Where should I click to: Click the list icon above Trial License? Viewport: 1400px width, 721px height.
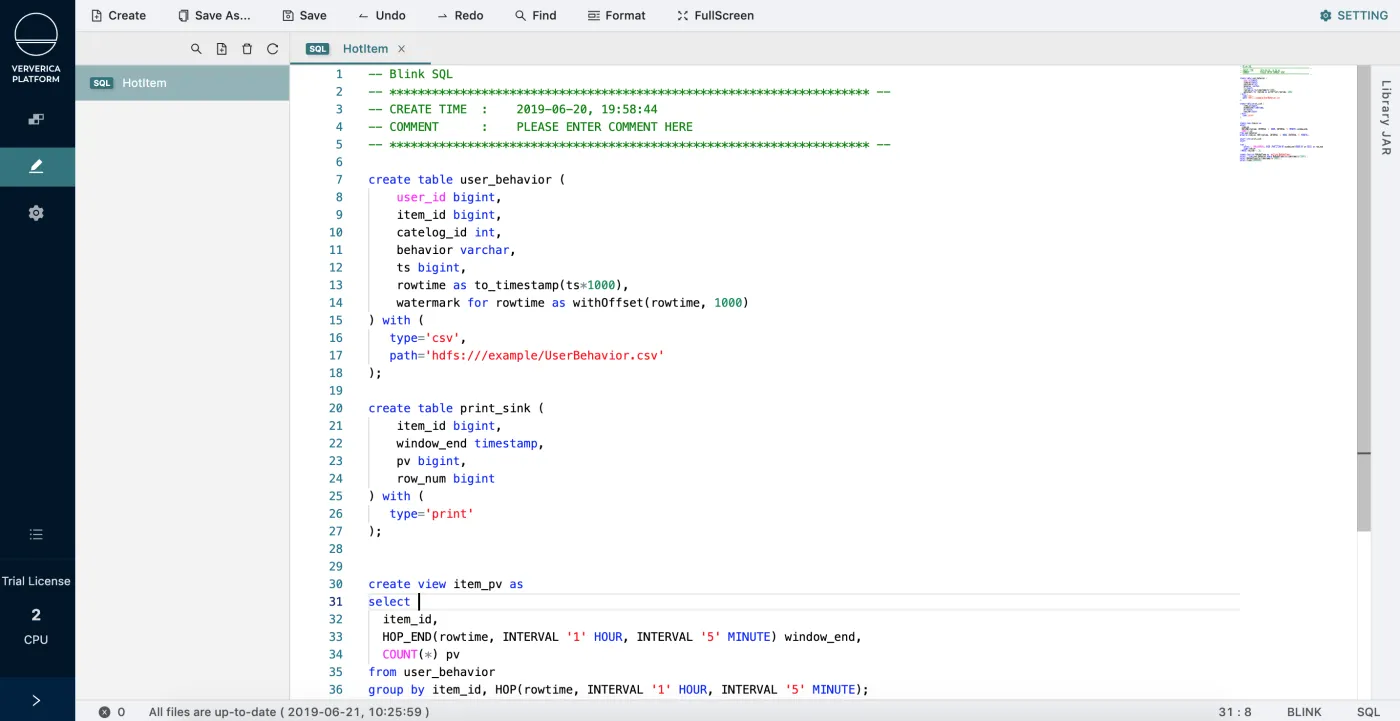pyautogui.click(x=37, y=534)
